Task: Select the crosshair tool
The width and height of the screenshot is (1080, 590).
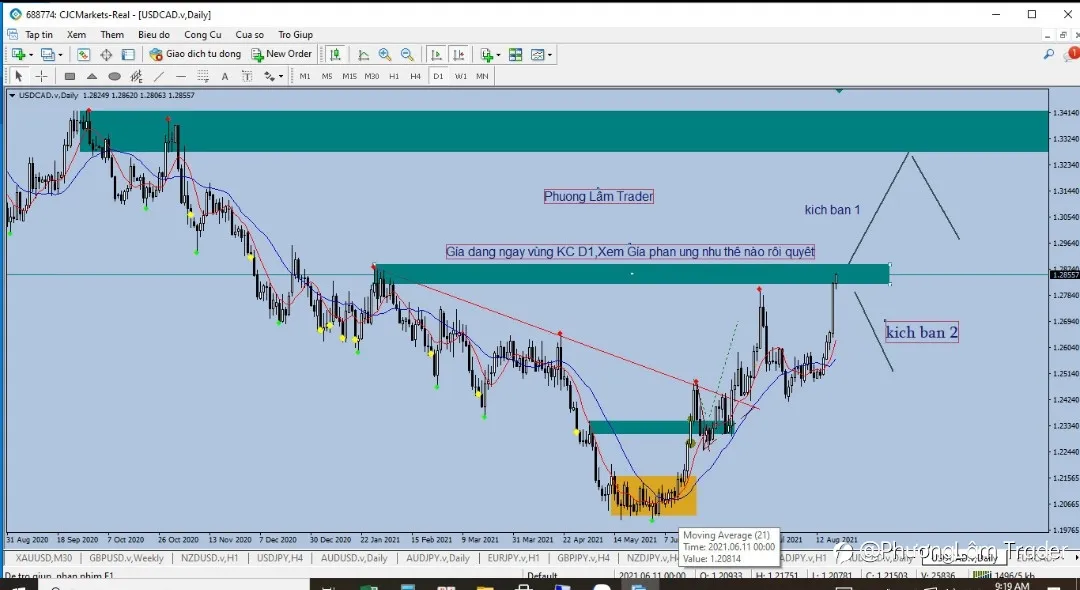Action: (41, 76)
